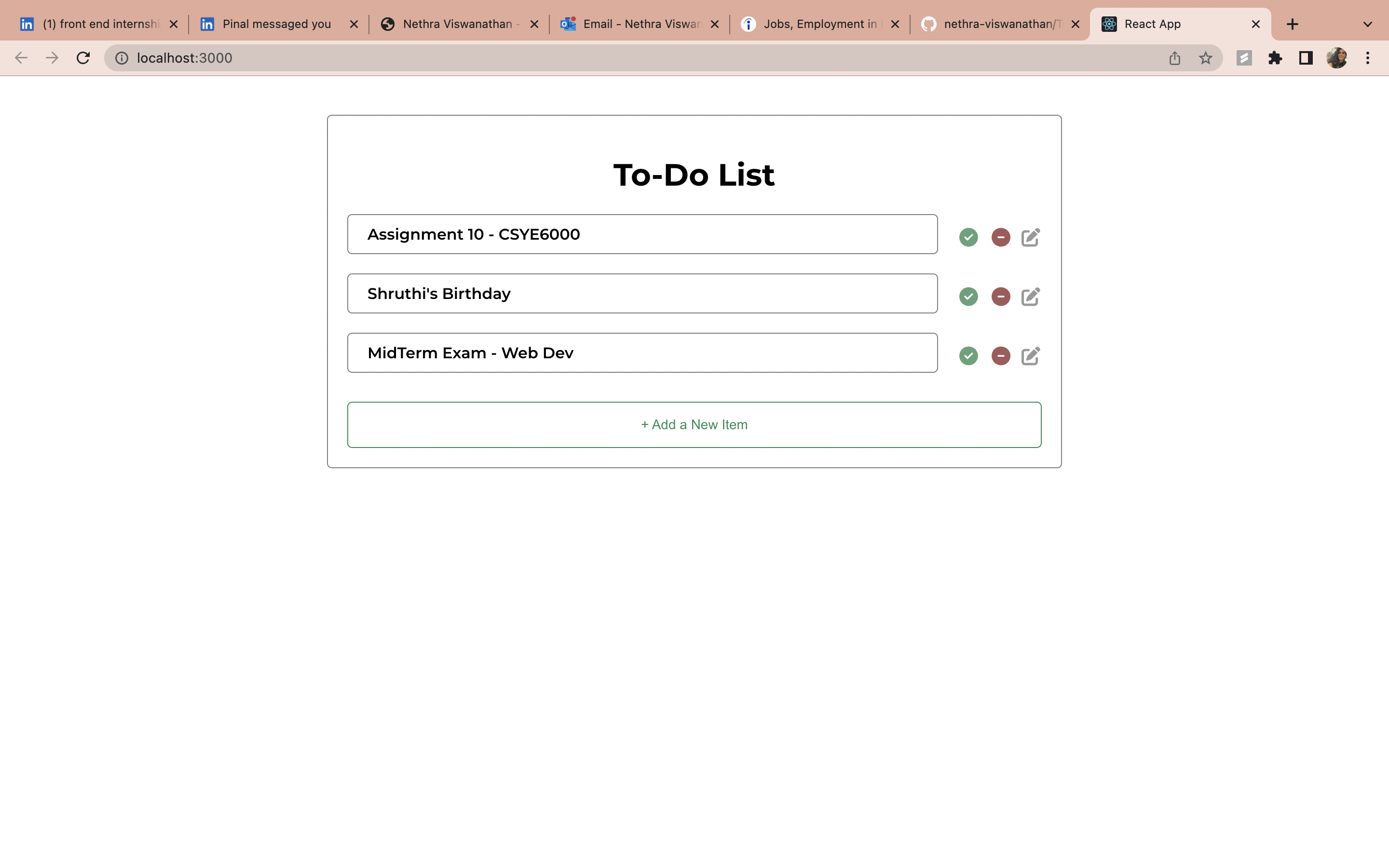Image resolution: width=1389 pixels, height=868 pixels.
Task: Open the edit pencil for Assignment 10
Action: (x=1030, y=237)
